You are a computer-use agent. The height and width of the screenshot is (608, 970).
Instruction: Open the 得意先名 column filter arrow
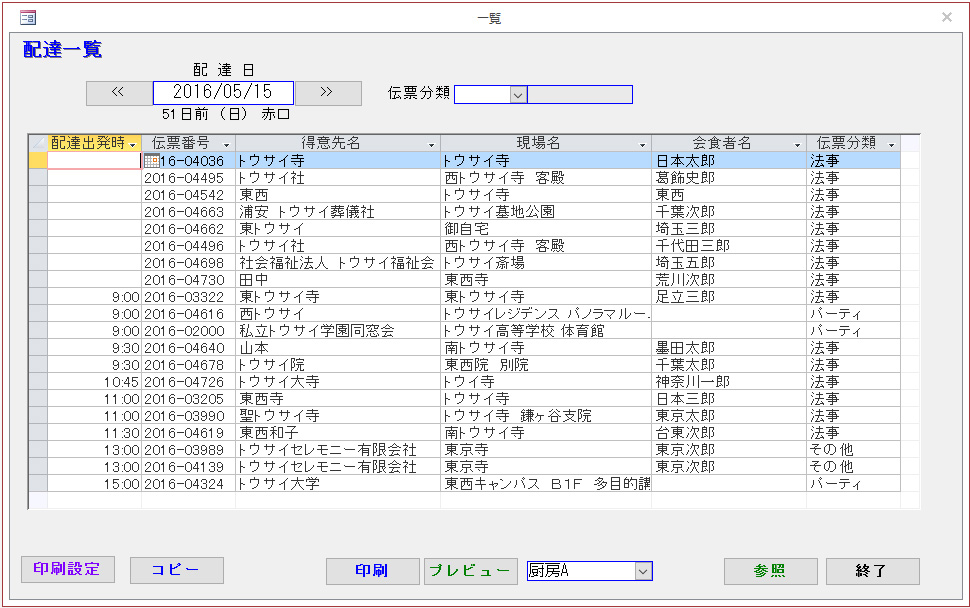coord(431,144)
